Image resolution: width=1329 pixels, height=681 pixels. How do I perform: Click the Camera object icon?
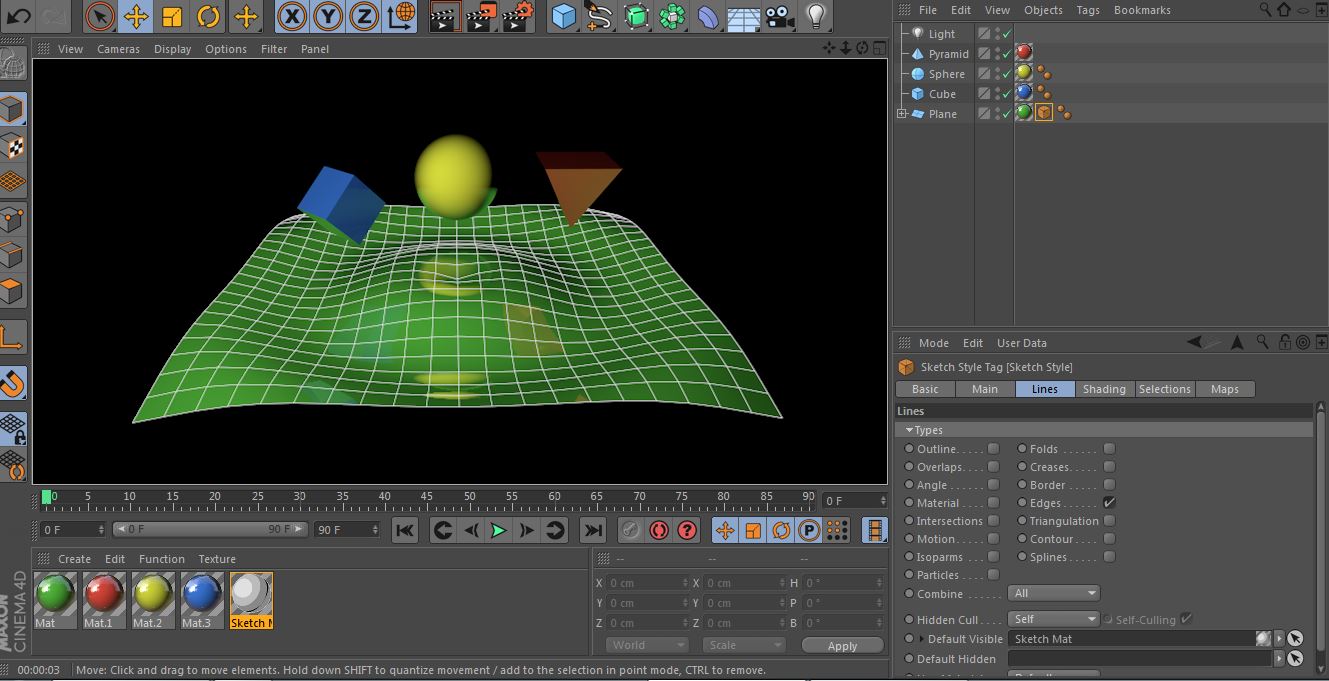[780, 16]
